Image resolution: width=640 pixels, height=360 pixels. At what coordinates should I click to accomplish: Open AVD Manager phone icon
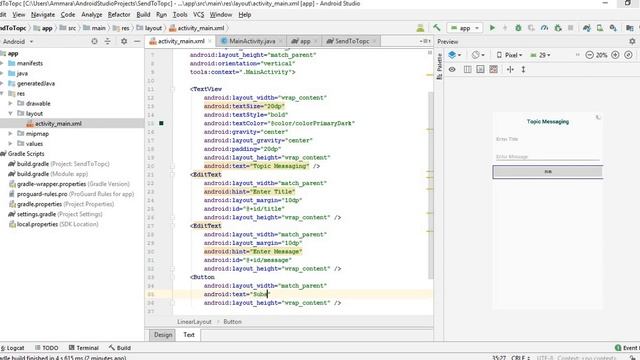coord(600,28)
